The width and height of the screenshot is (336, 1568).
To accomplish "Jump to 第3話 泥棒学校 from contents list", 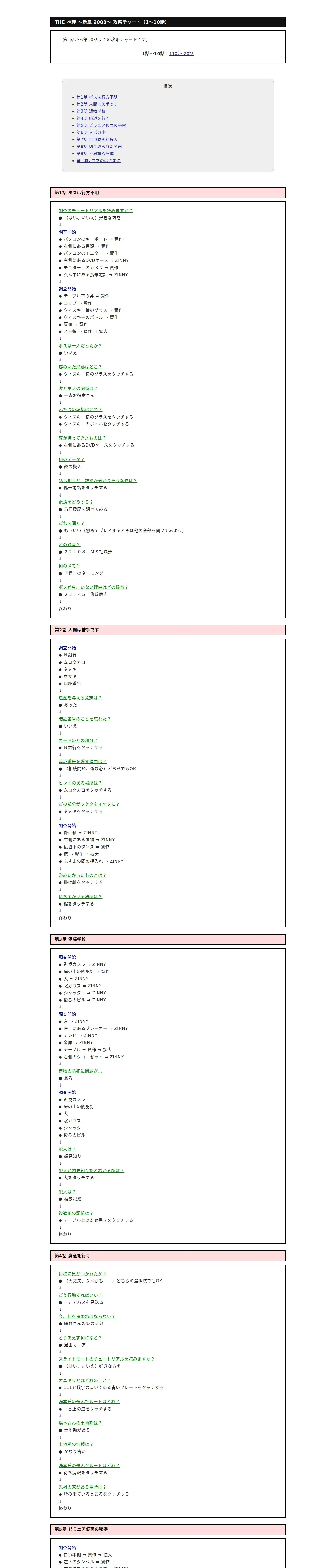I will click(x=91, y=111).
